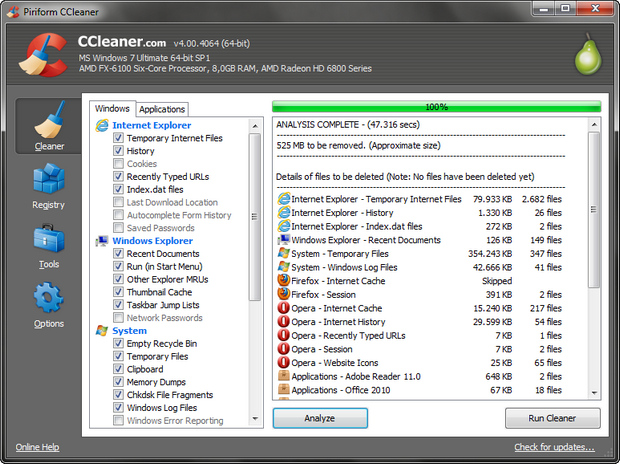The height and width of the screenshot is (464, 620).
Task: Click the Analyze button
Action: (320, 419)
